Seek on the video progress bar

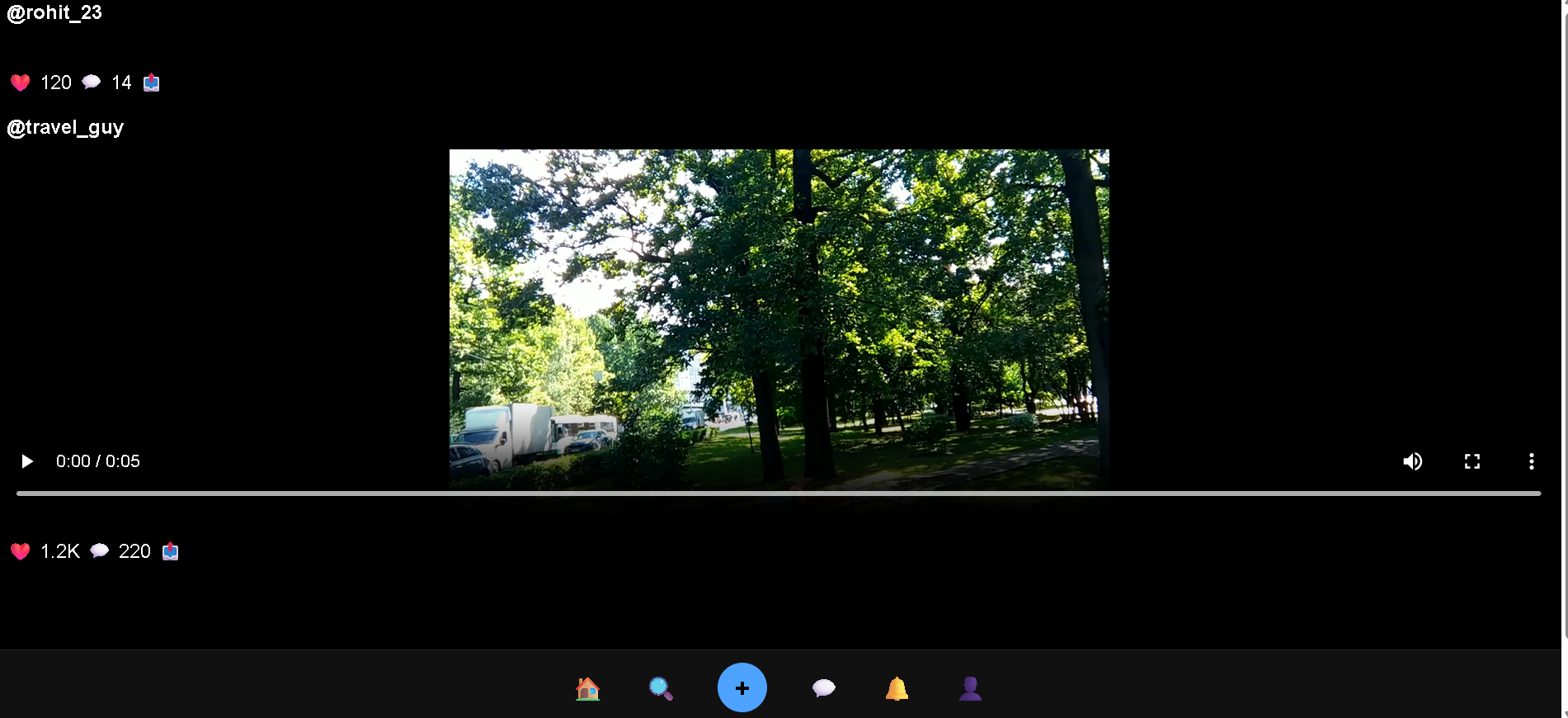pos(779,494)
